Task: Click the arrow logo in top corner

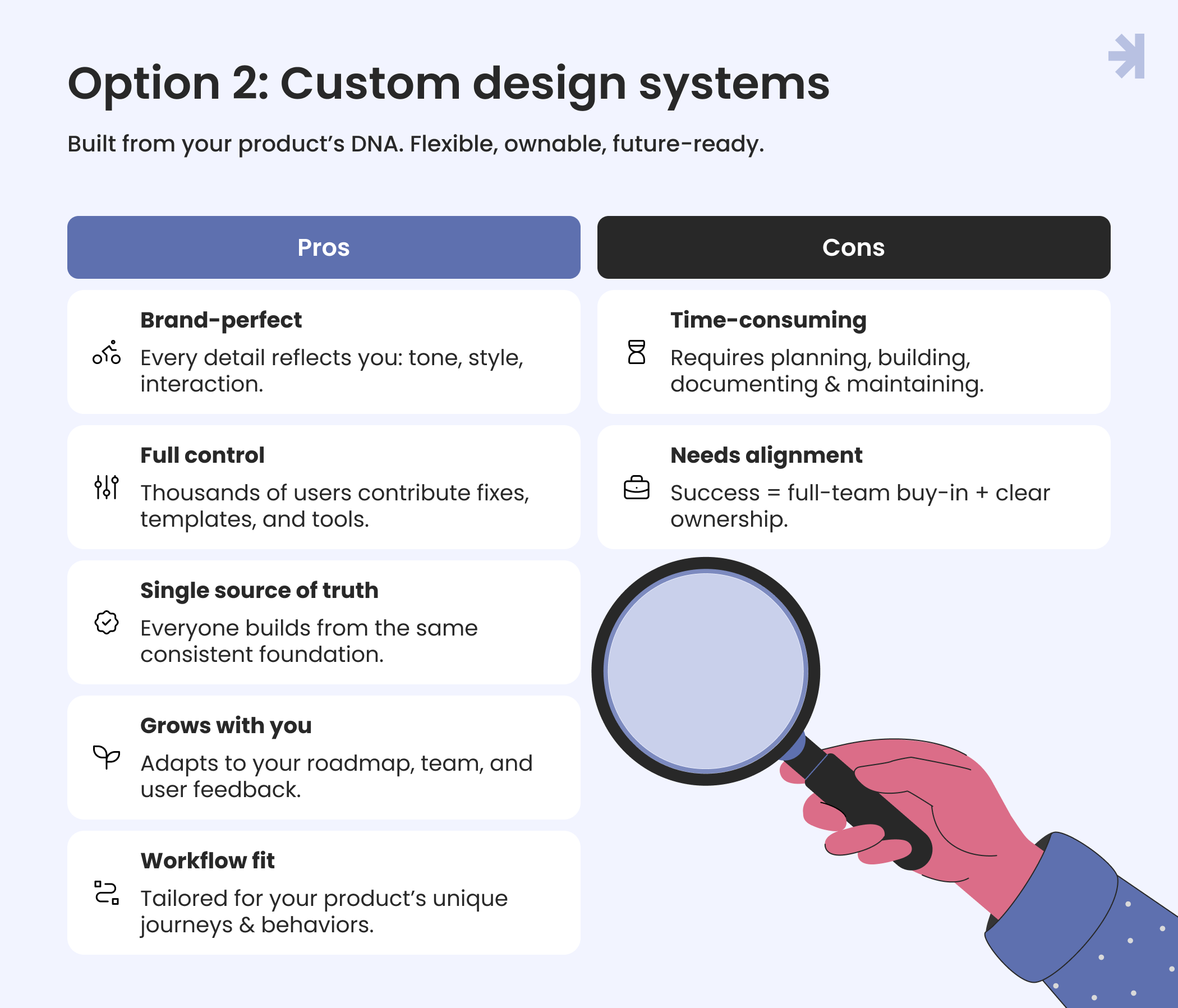Action: click(x=1126, y=56)
